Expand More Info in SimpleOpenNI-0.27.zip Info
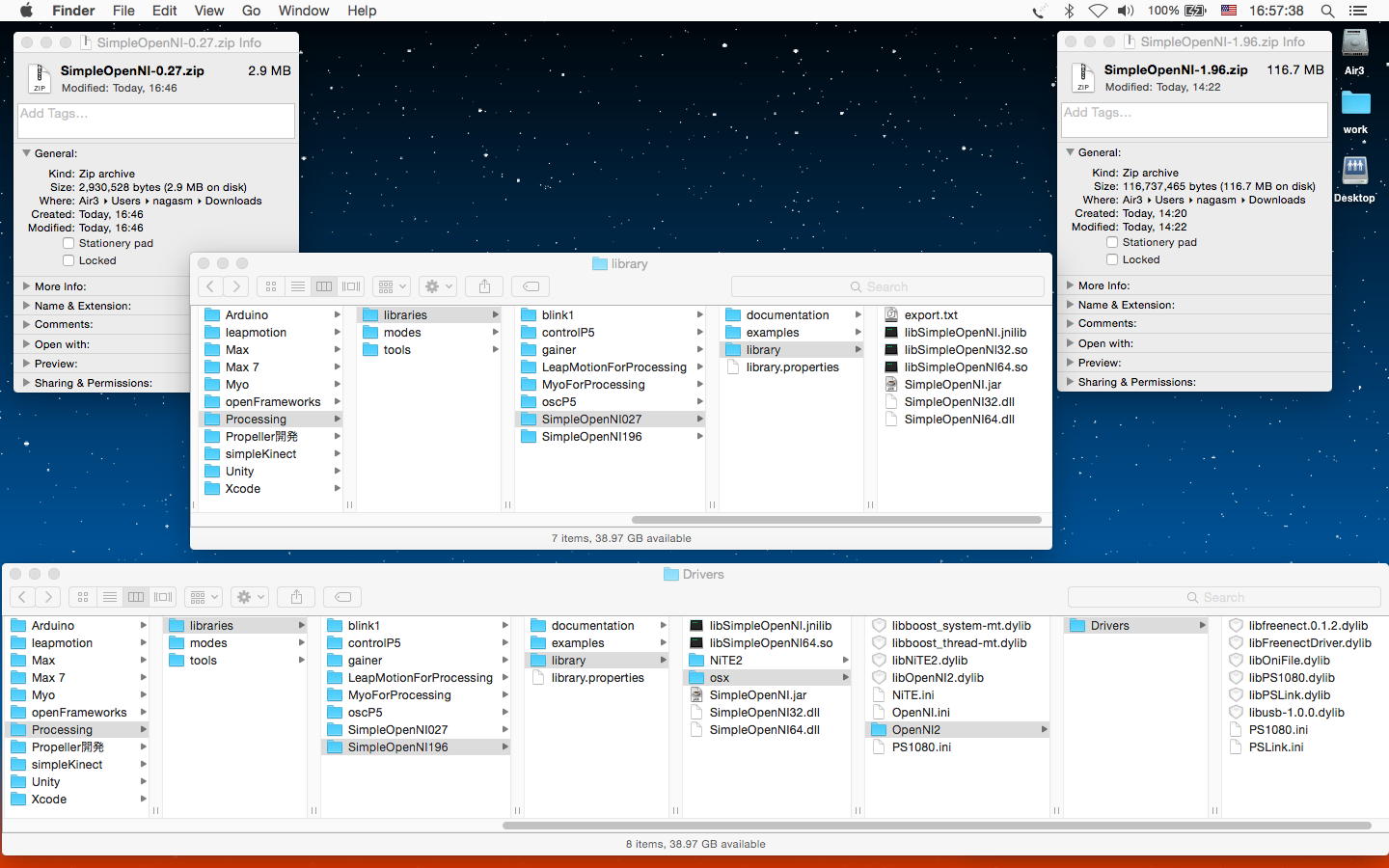The height and width of the screenshot is (868, 1389). (27, 286)
